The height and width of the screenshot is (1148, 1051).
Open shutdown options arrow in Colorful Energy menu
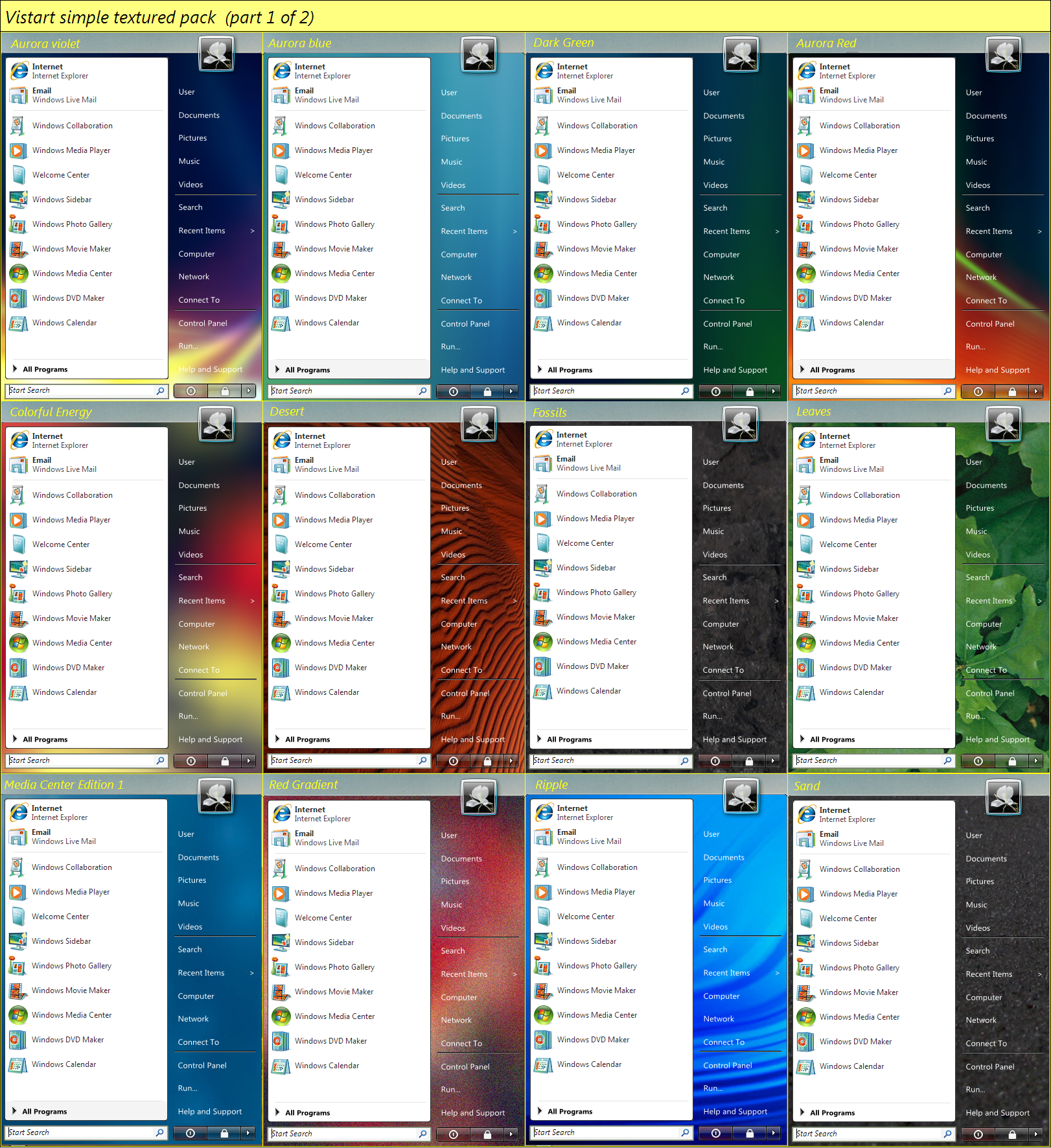click(249, 761)
